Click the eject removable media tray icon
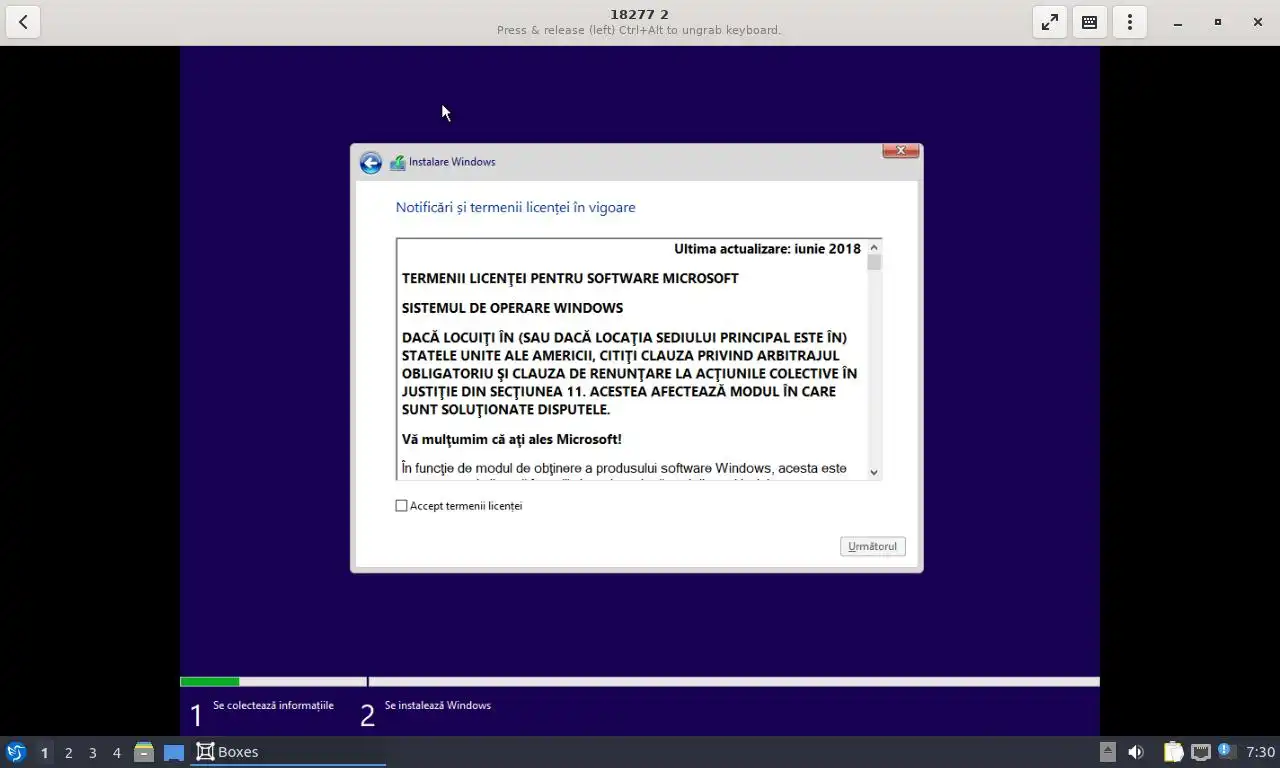Viewport: 1280px width, 768px height. [x=1108, y=752]
